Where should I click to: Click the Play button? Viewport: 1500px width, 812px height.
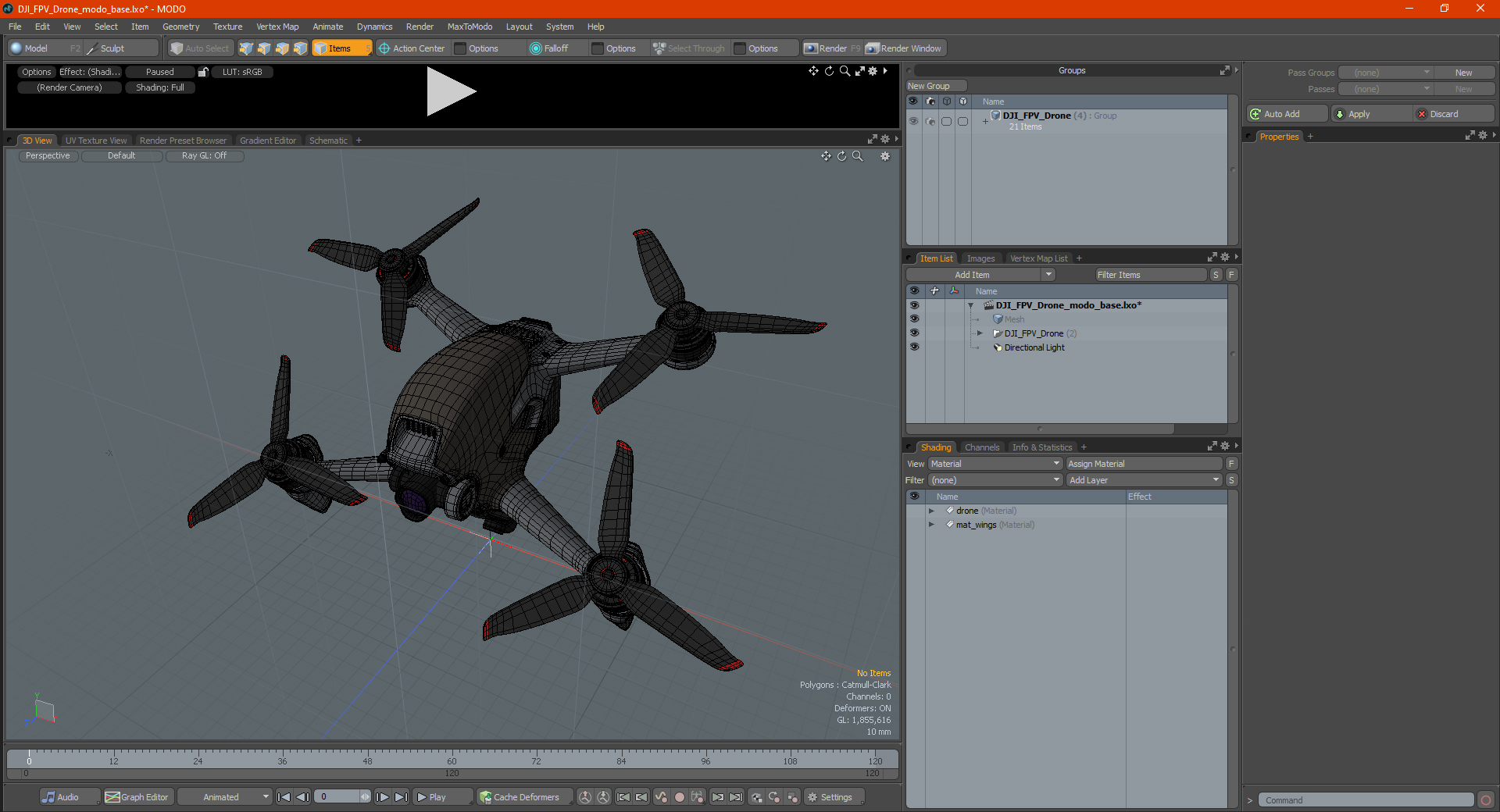click(x=442, y=797)
